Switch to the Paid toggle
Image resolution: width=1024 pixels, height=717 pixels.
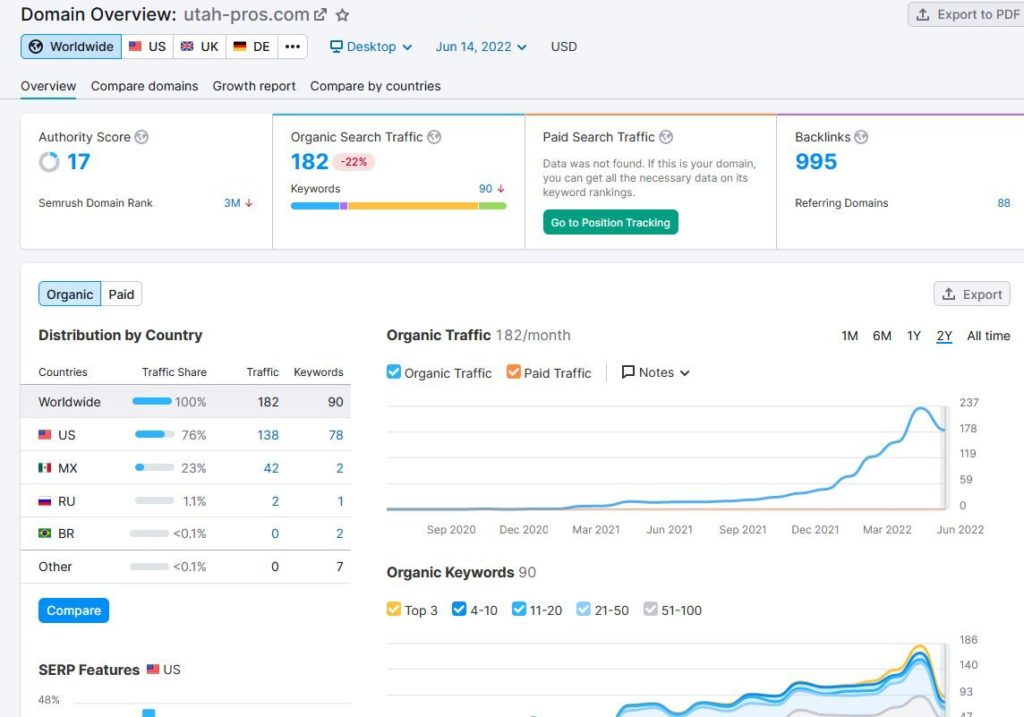121,295
